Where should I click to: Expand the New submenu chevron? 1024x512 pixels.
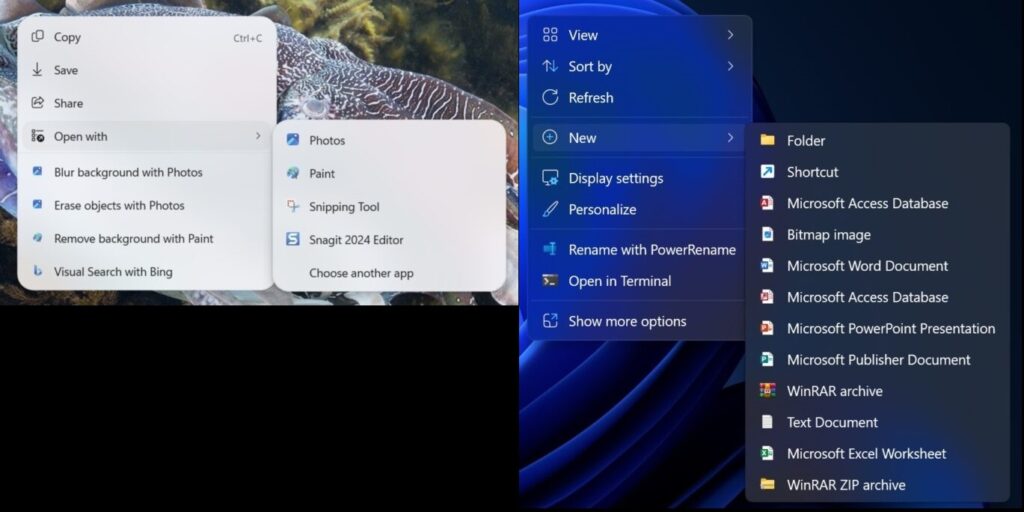(x=731, y=138)
